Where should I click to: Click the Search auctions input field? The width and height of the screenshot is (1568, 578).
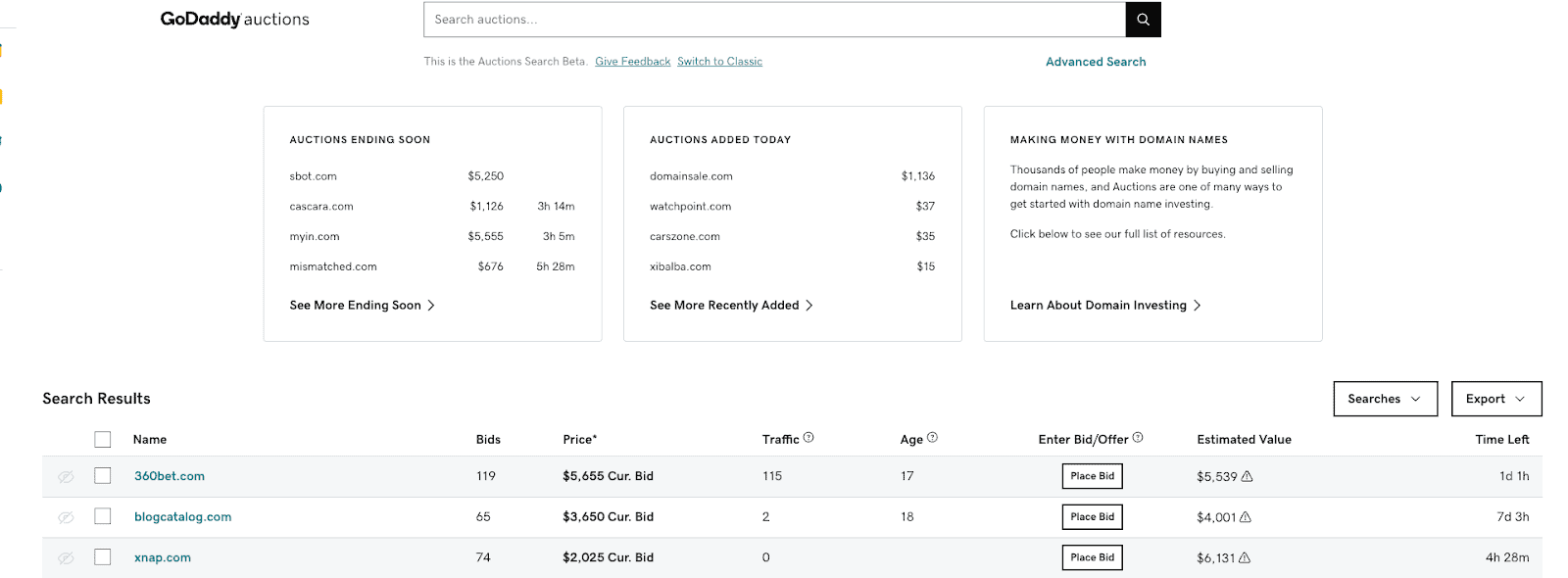coord(774,20)
